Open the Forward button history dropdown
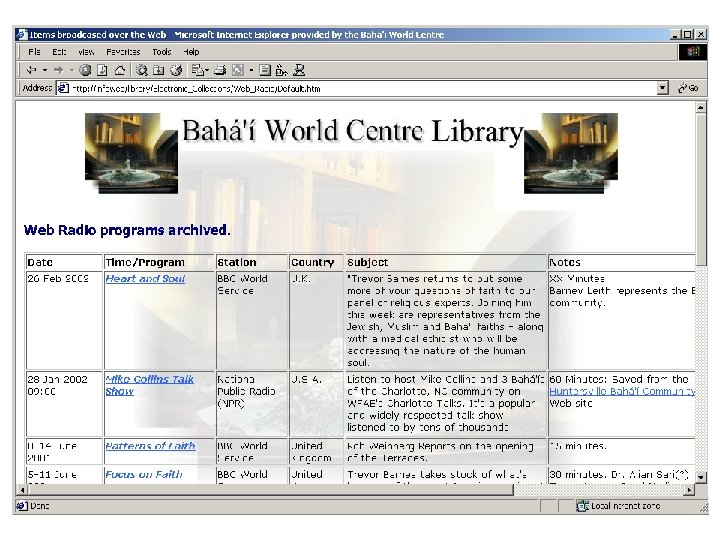 pyautogui.click(x=72, y=70)
